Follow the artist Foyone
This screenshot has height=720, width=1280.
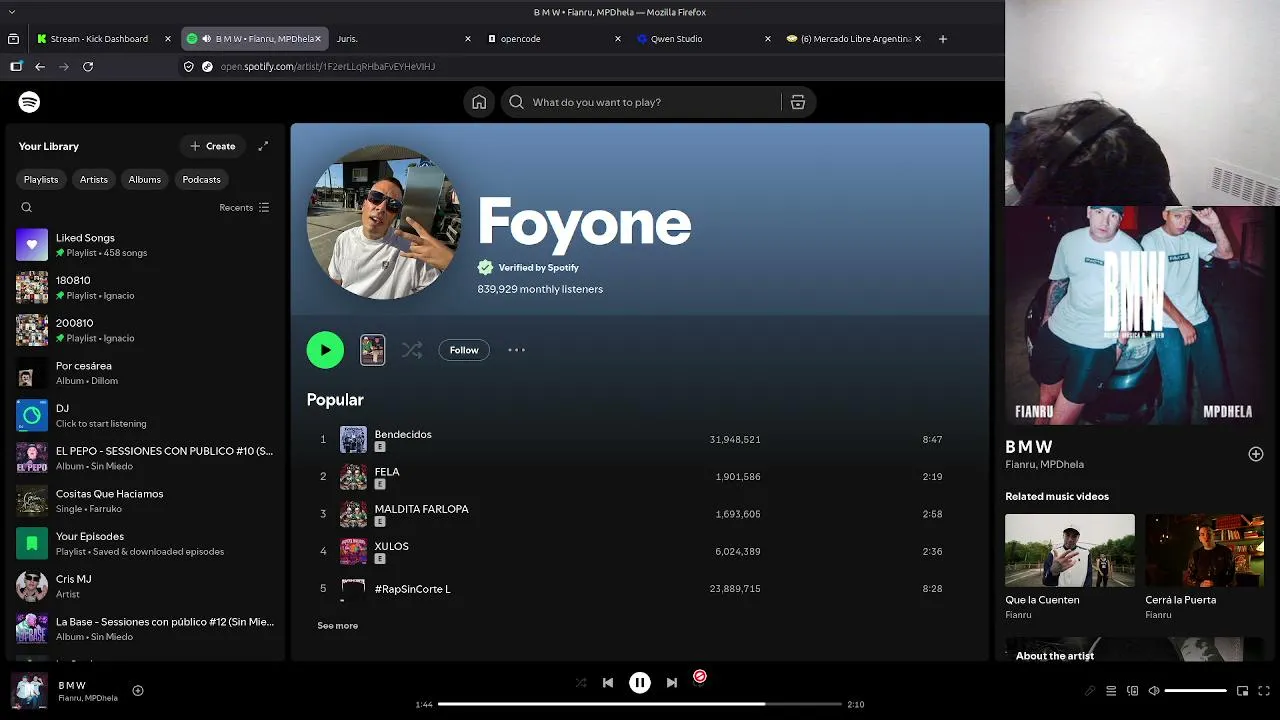tap(464, 350)
